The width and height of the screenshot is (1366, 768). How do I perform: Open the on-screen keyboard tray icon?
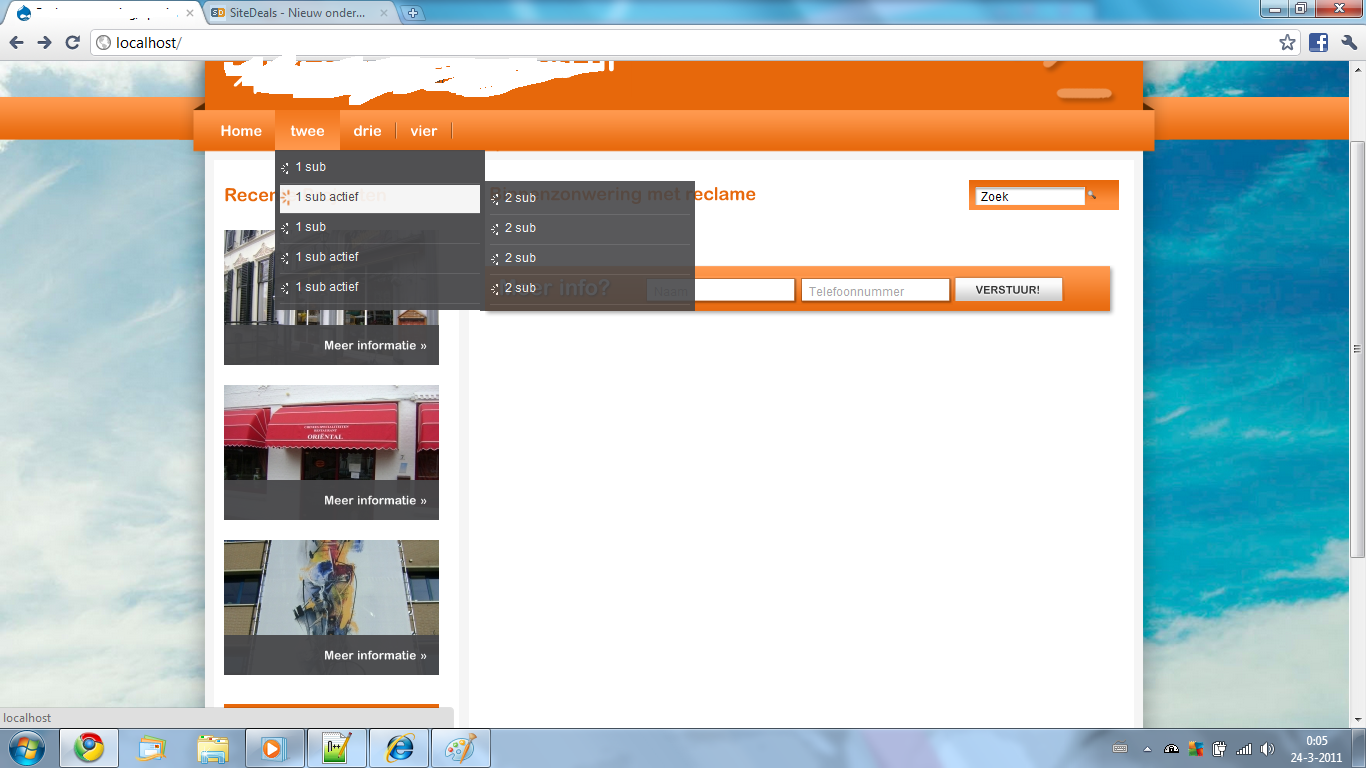[1120, 749]
